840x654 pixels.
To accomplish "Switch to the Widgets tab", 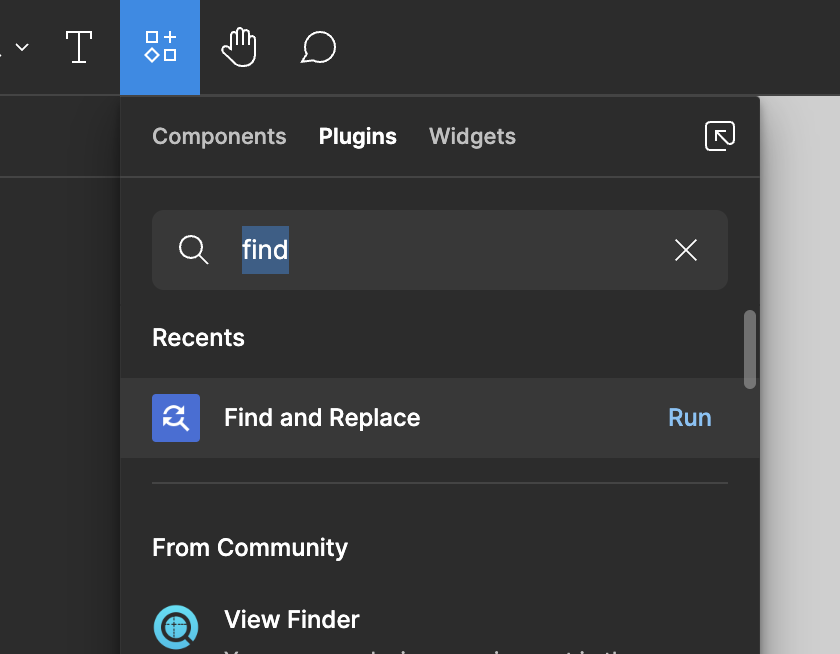I will point(472,137).
